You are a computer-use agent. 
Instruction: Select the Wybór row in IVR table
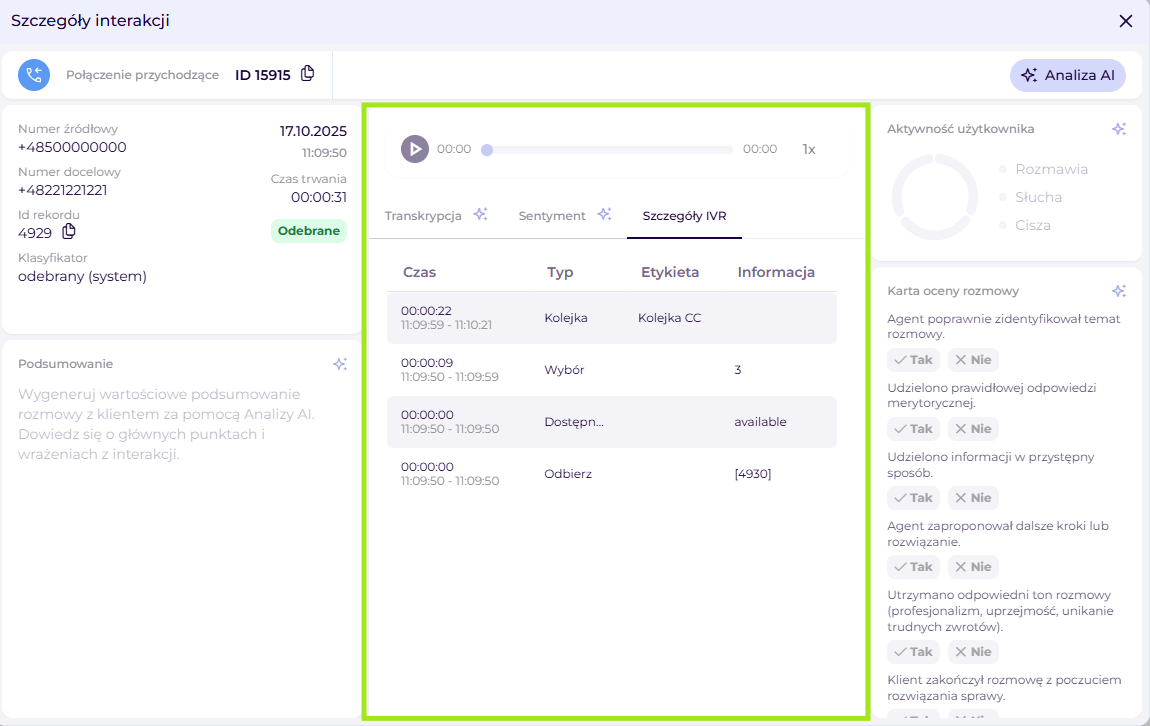(612, 370)
